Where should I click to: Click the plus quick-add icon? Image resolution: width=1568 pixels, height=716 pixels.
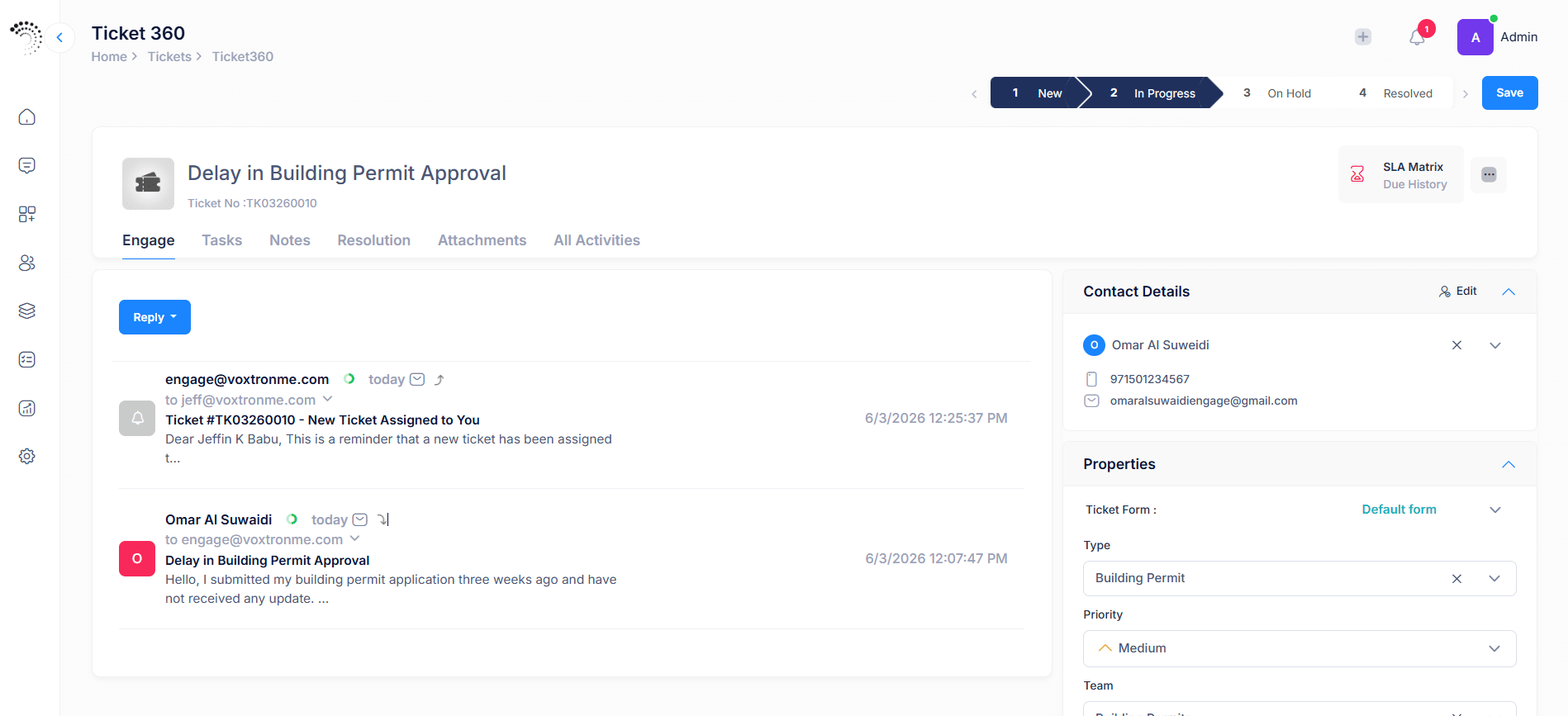click(1363, 37)
